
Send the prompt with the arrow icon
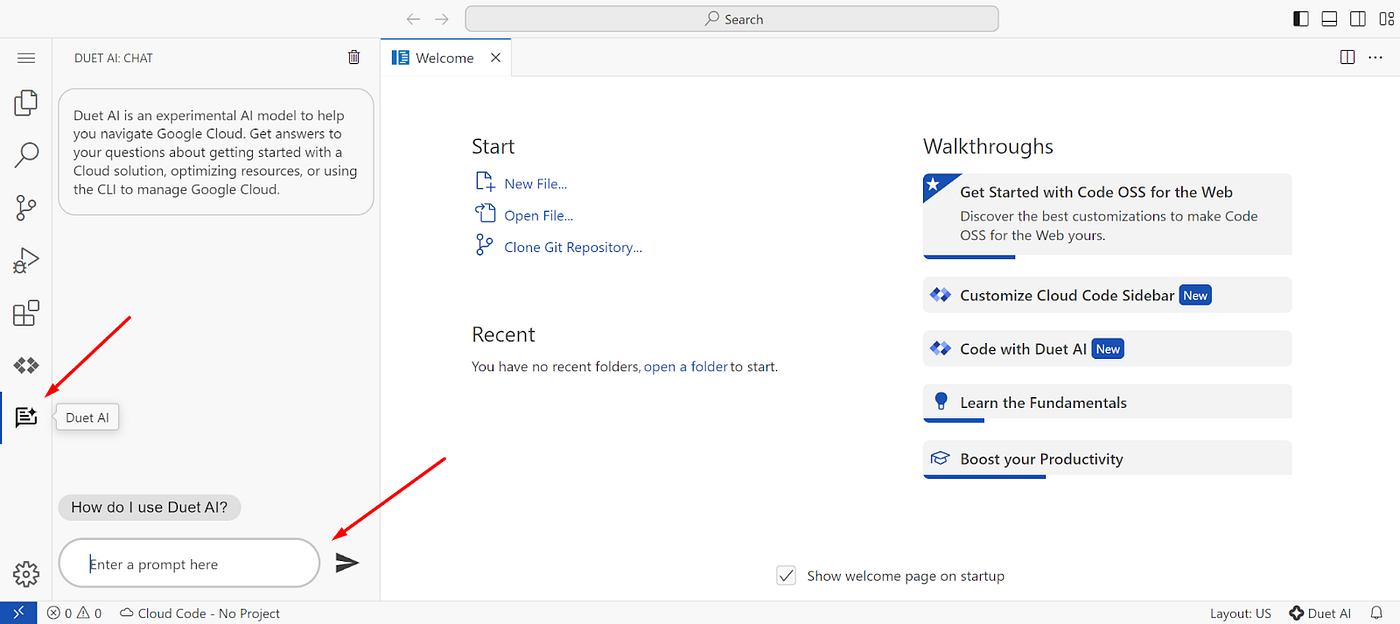[x=347, y=563]
